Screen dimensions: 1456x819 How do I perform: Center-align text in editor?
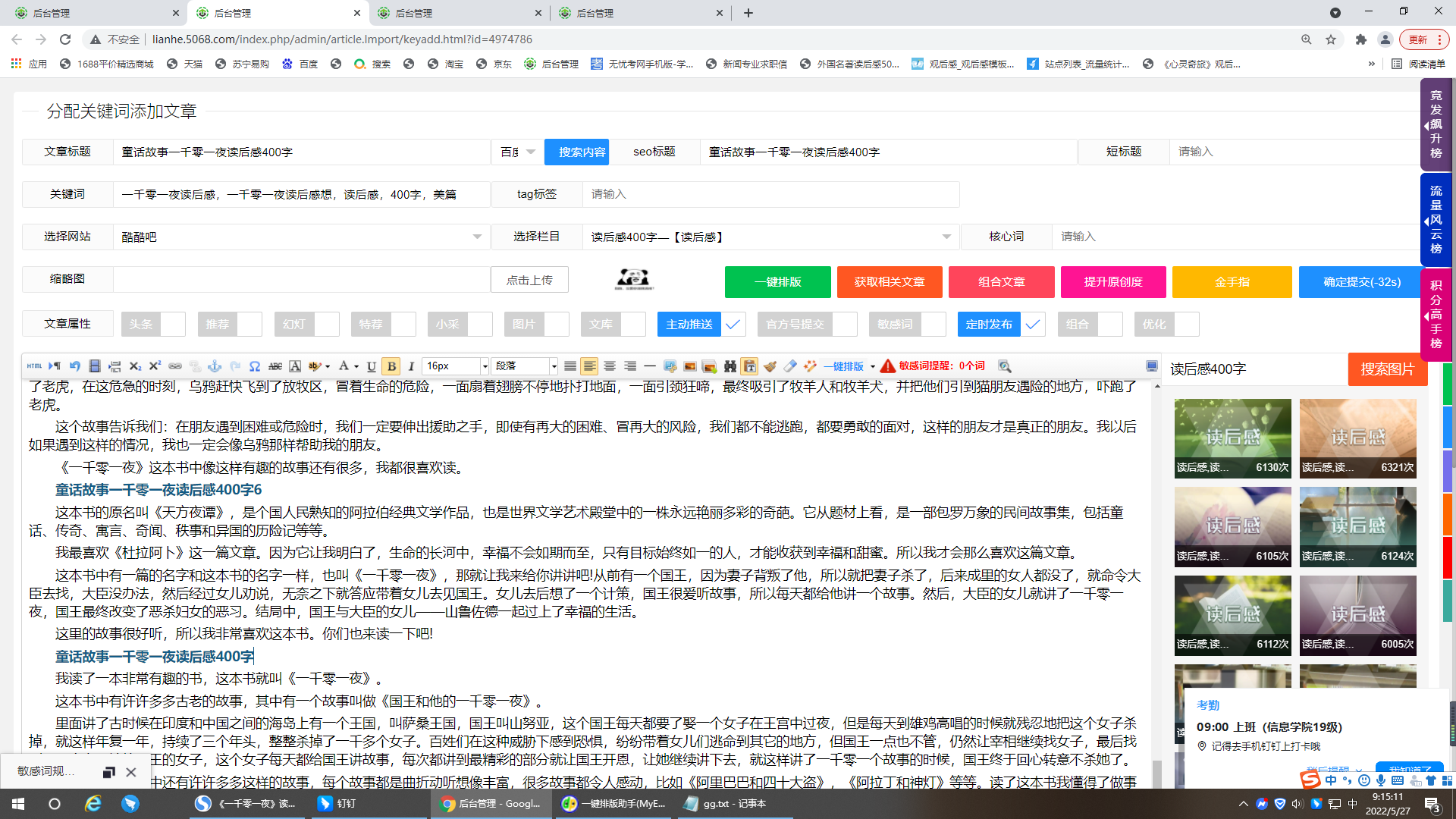[610, 366]
